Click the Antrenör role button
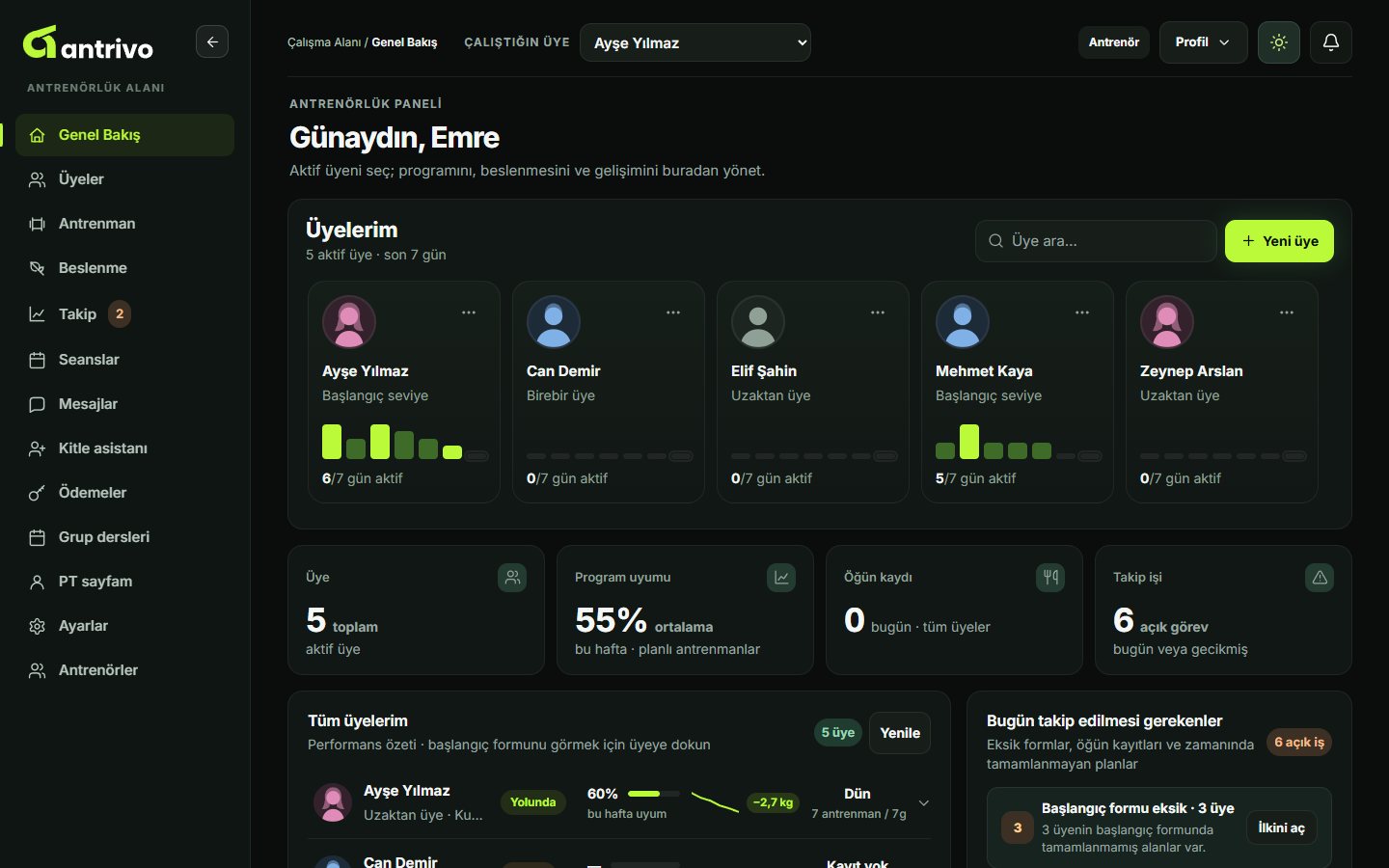 coord(1114,42)
